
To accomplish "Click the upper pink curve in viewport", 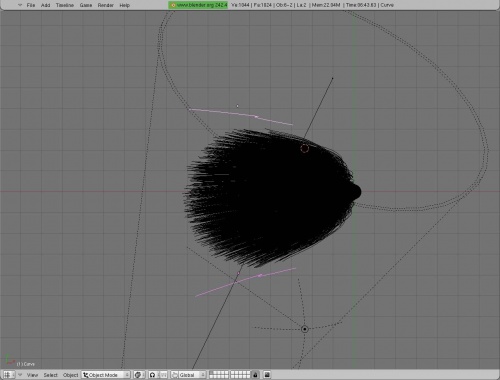I will [241, 116].
